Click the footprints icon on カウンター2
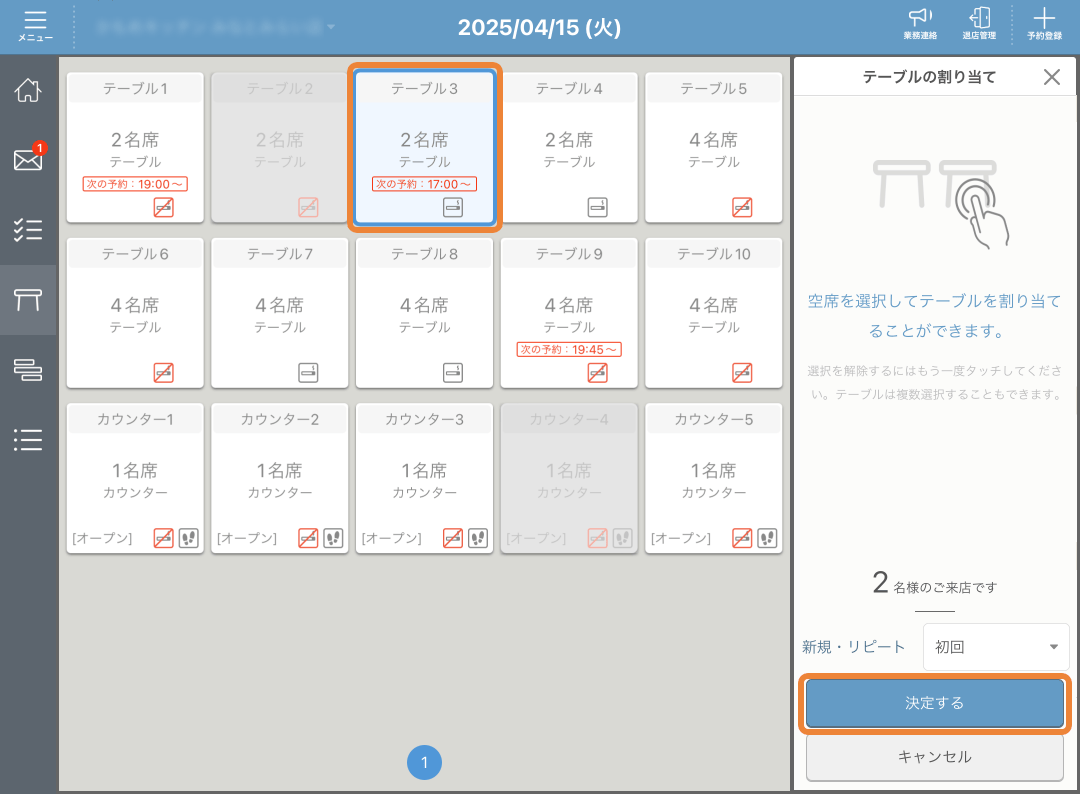The height and width of the screenshot is (794, 1080). 333,538
